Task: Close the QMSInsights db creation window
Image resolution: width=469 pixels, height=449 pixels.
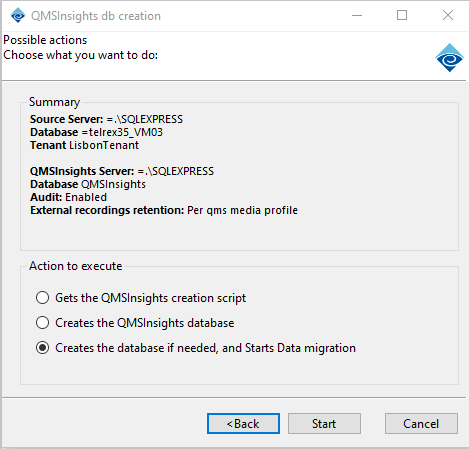Action: [448, 15]
